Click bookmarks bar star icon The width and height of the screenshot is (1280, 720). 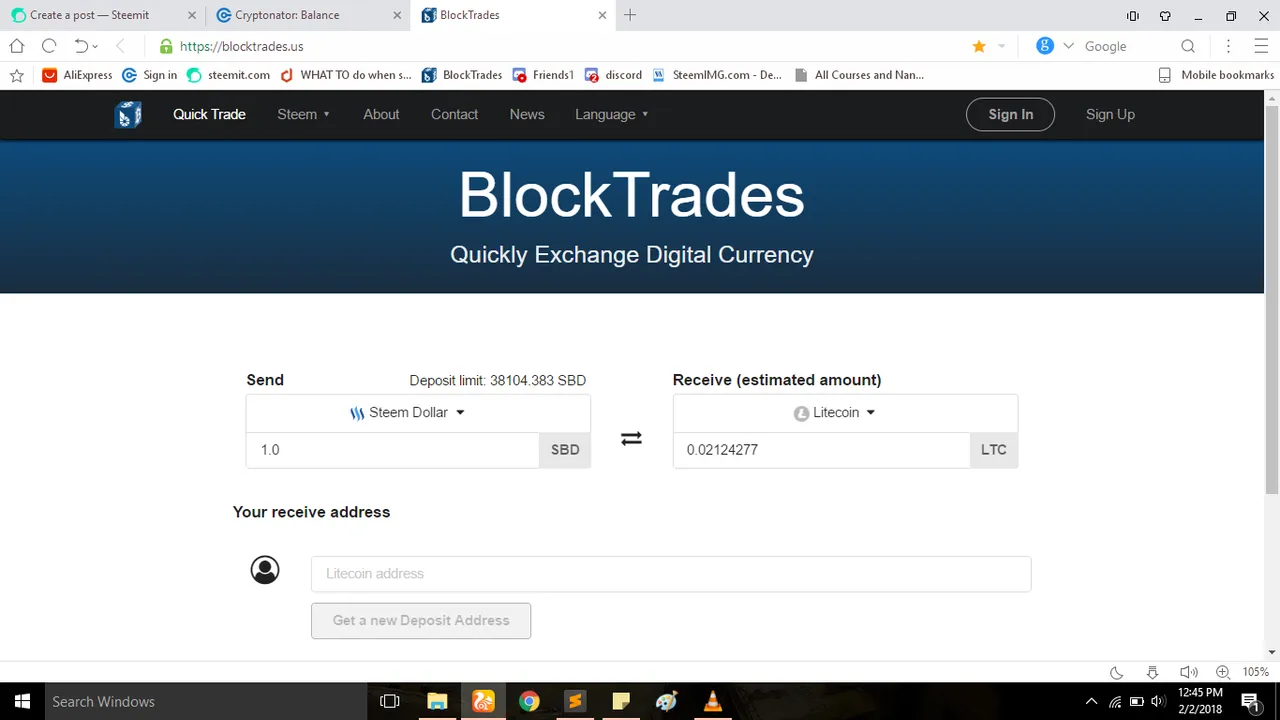click(17, 75)
